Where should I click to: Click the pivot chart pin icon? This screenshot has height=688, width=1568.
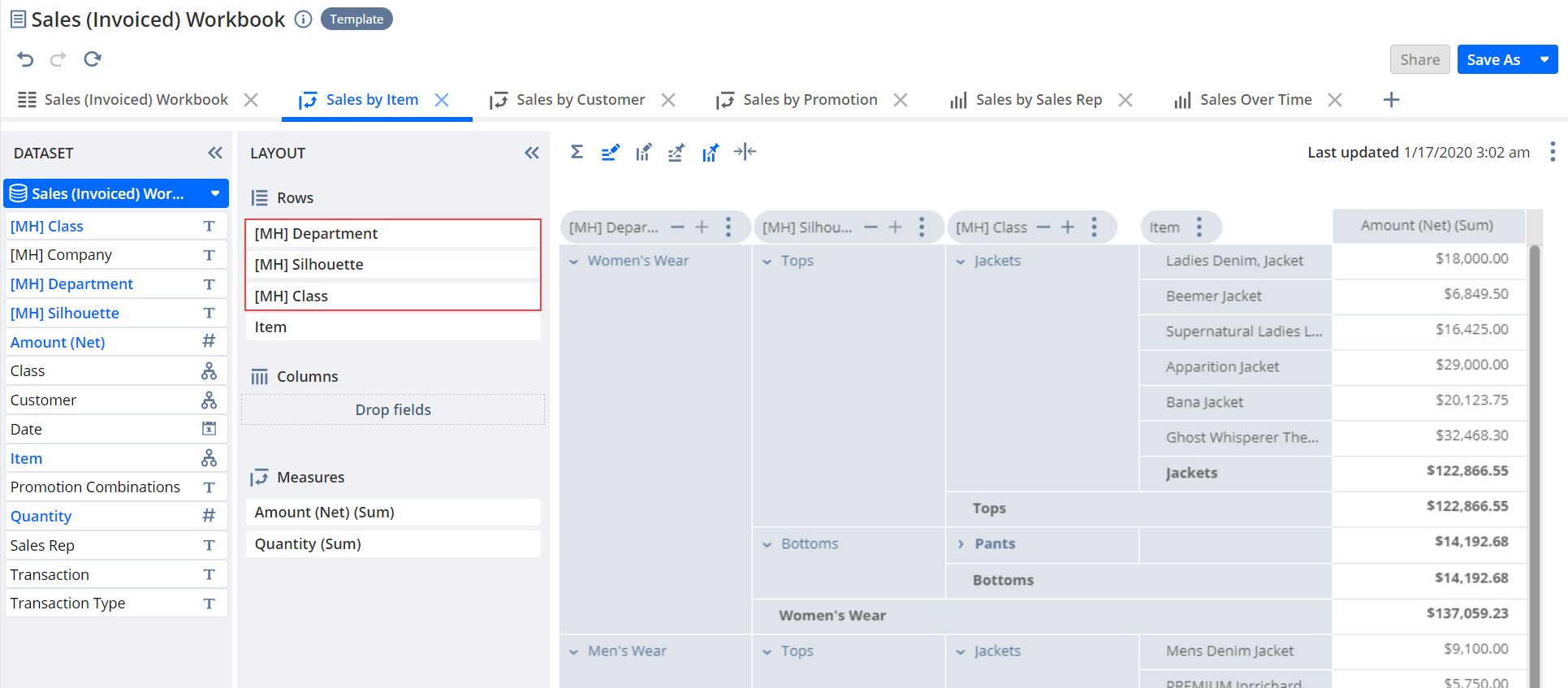(x=710, y=152)
